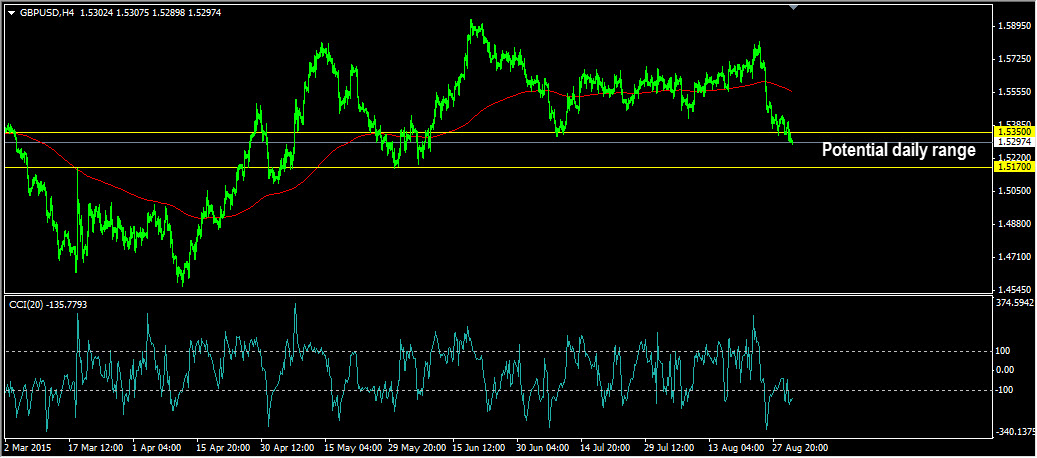Click the CCI(20) indicator label
This screenshot has height=458, width=1037.
pyautogui.click(x=48, y=305)
